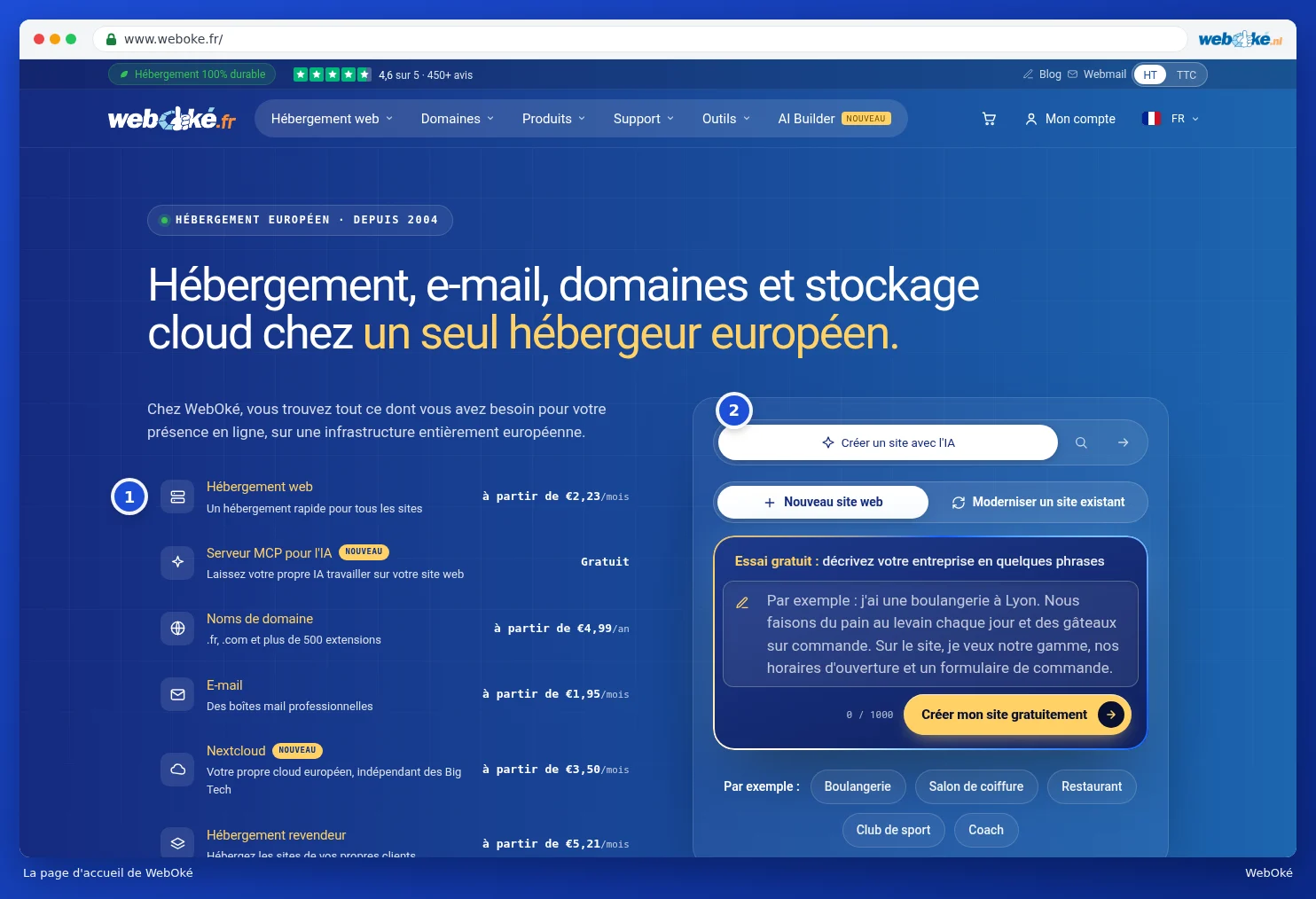Click the green leaf durable badge
Screen dimensions: 1316x899
(x=192, y=74)
